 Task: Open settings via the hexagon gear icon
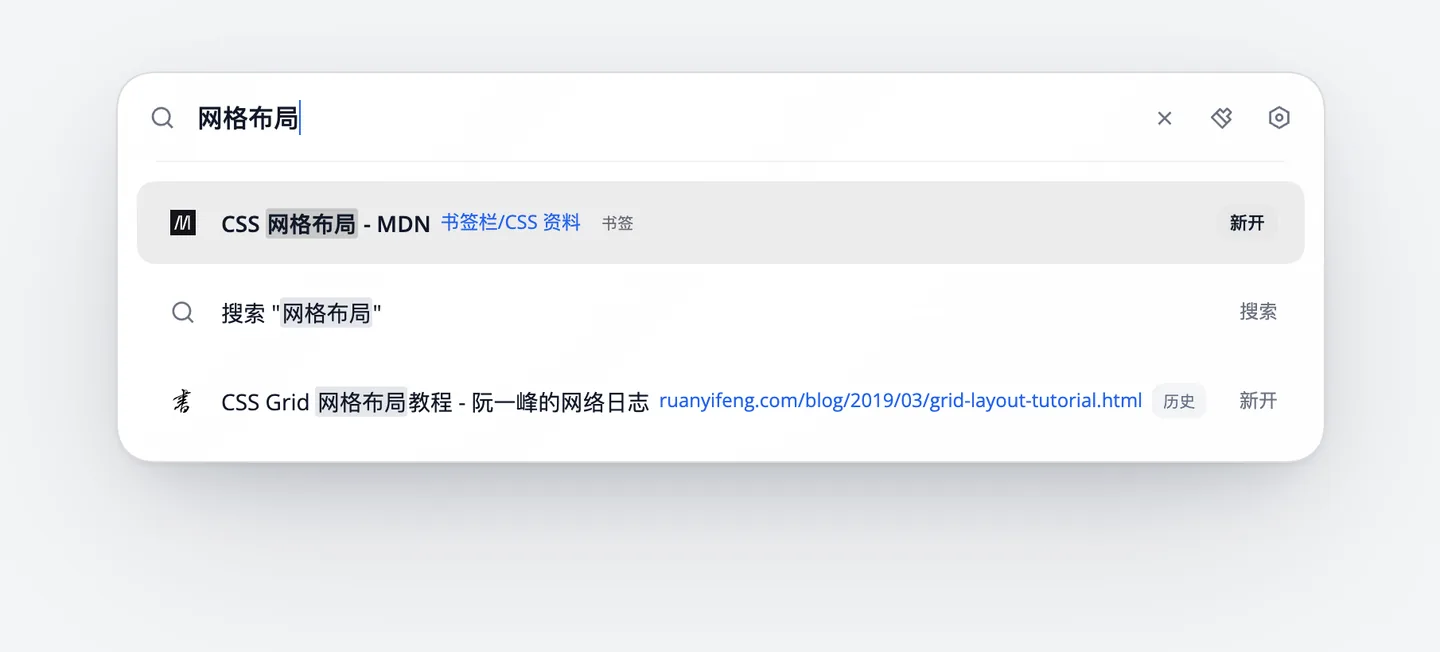coord(1279,118)
